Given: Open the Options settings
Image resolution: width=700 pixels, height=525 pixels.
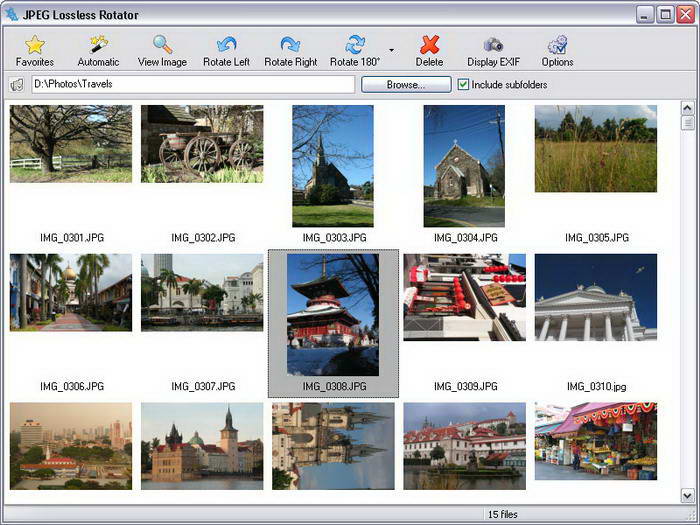Looking at the screenshot, I should [x=557, y=45].
